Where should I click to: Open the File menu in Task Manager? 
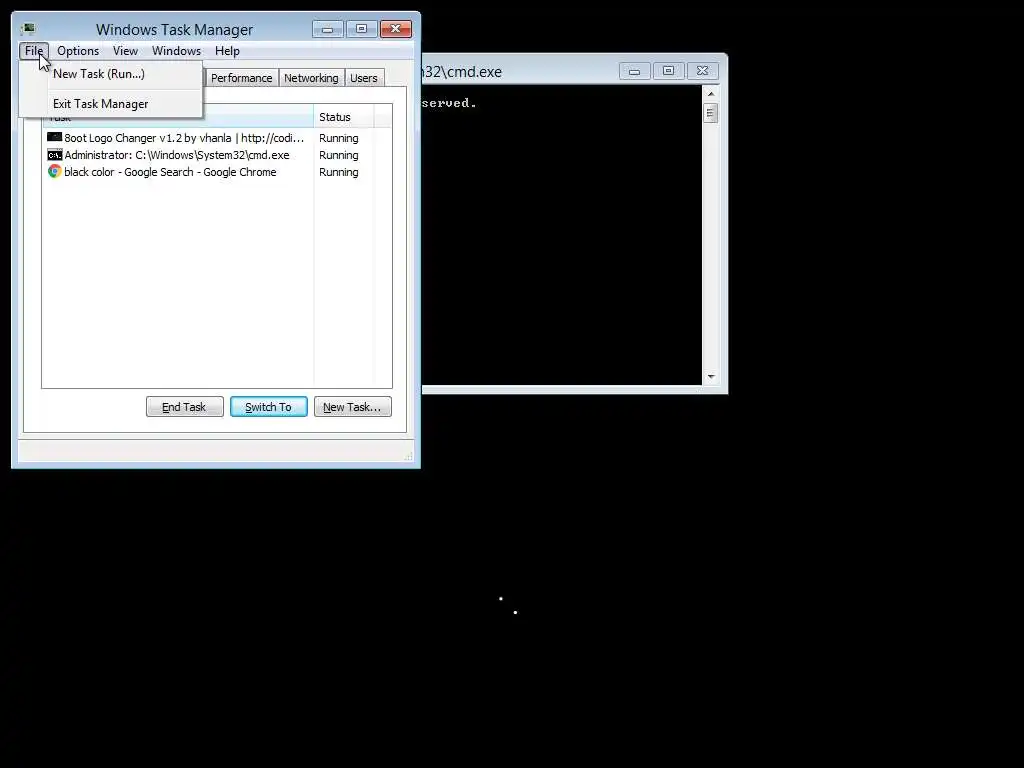(x=34, y=51)
